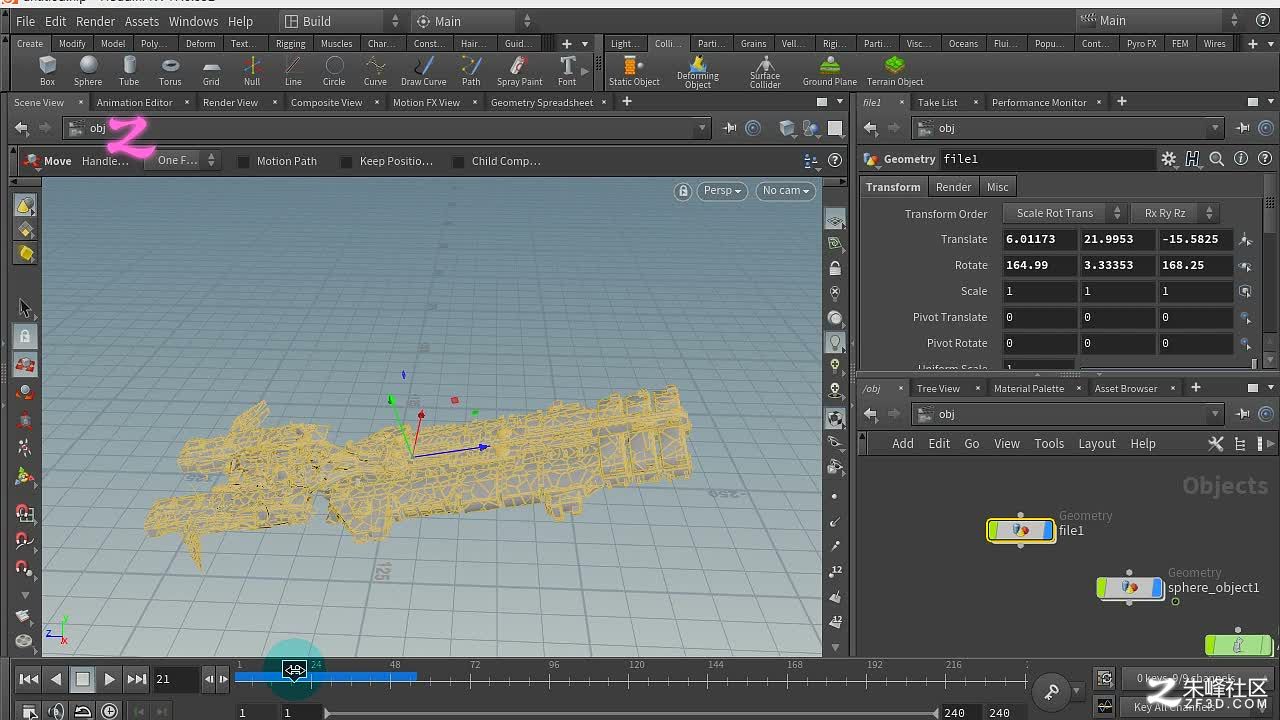
Task: Click frame 96 on the timeline
Action: [x=555, y=678]
